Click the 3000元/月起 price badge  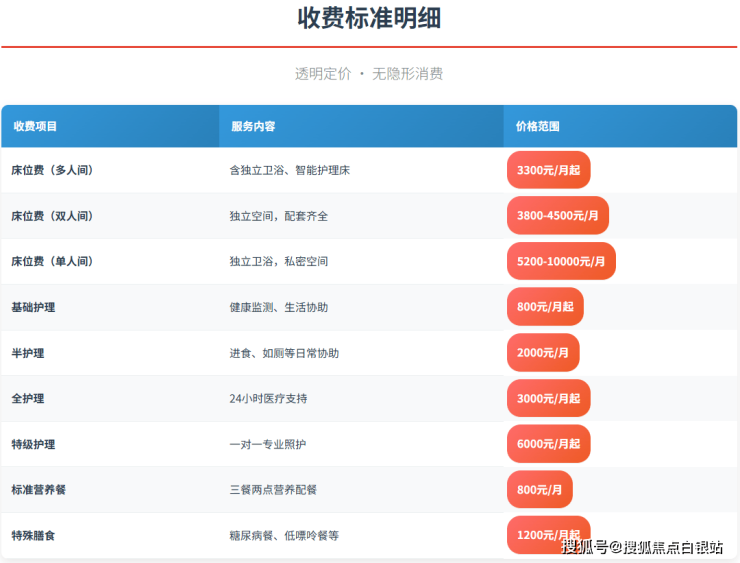549,398
